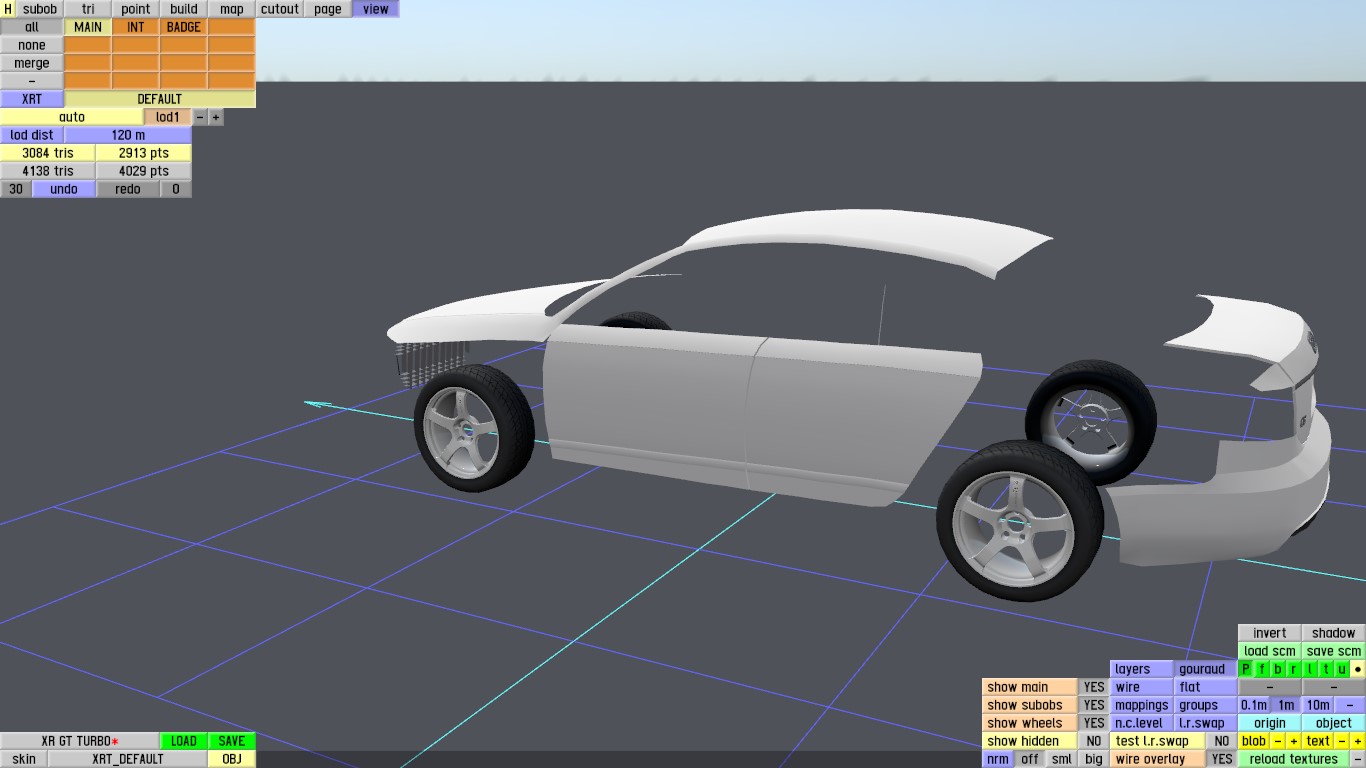Increase the LOD level with plus

[216, 117]
